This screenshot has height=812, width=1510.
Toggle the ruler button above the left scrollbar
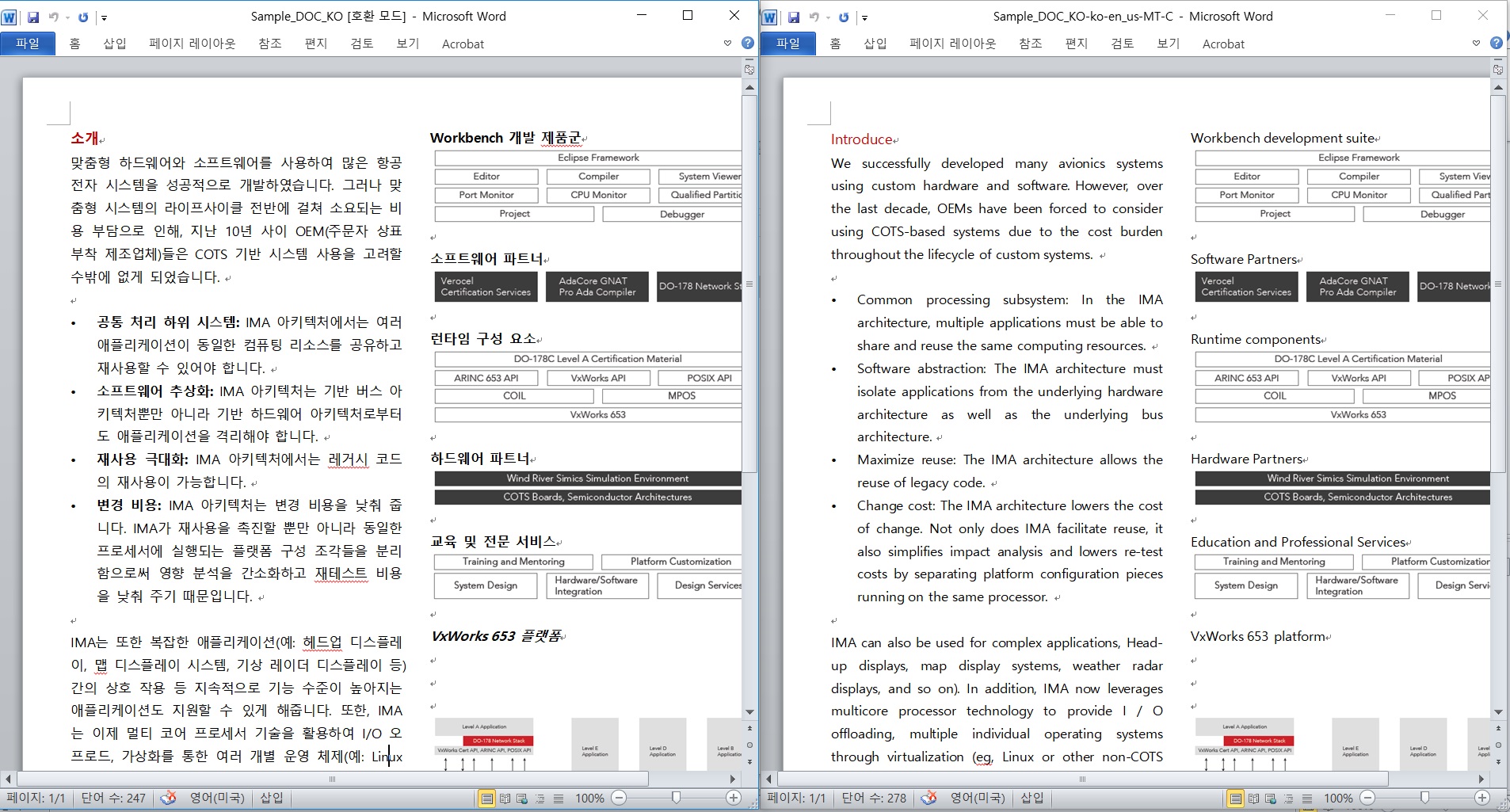coord(749,70)
